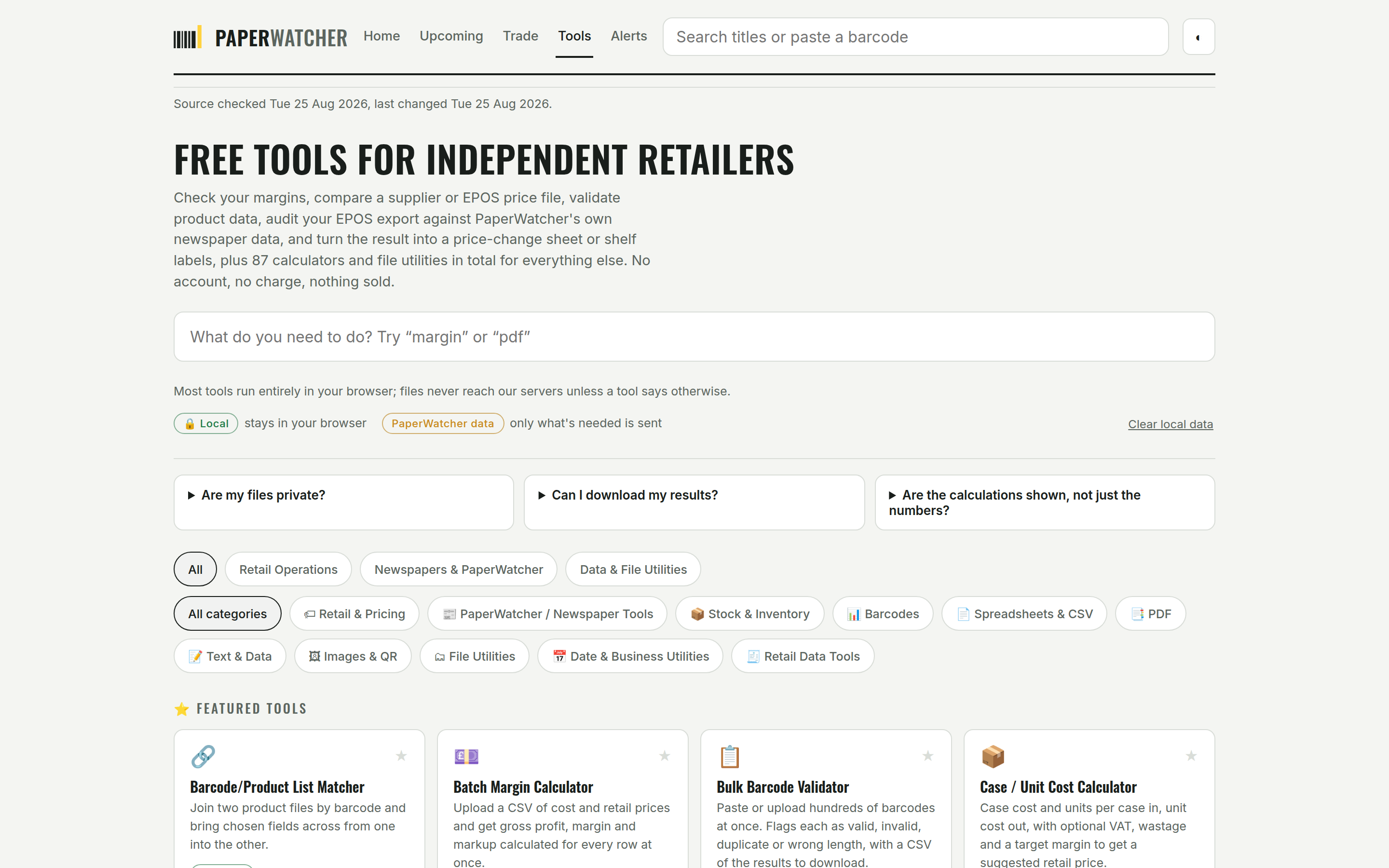The image size is (1389, 868).
Task: Click the Local badge
Action: 205,424
